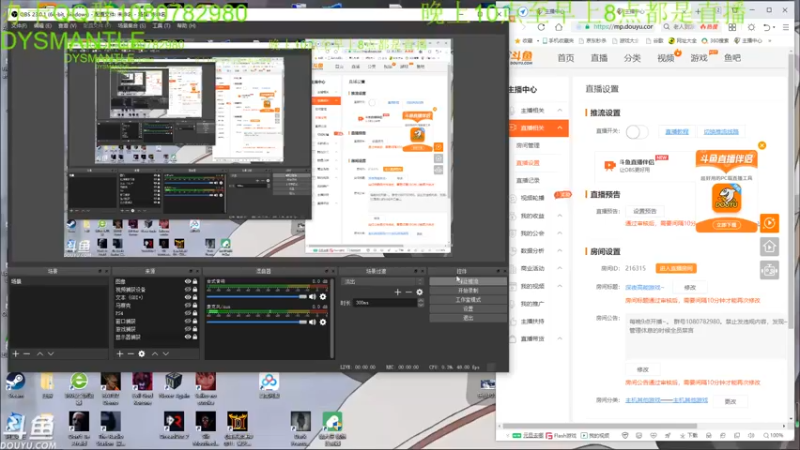Click orange 进入直播间 button
The image size is (800, 450).
(x=676, y=268)
